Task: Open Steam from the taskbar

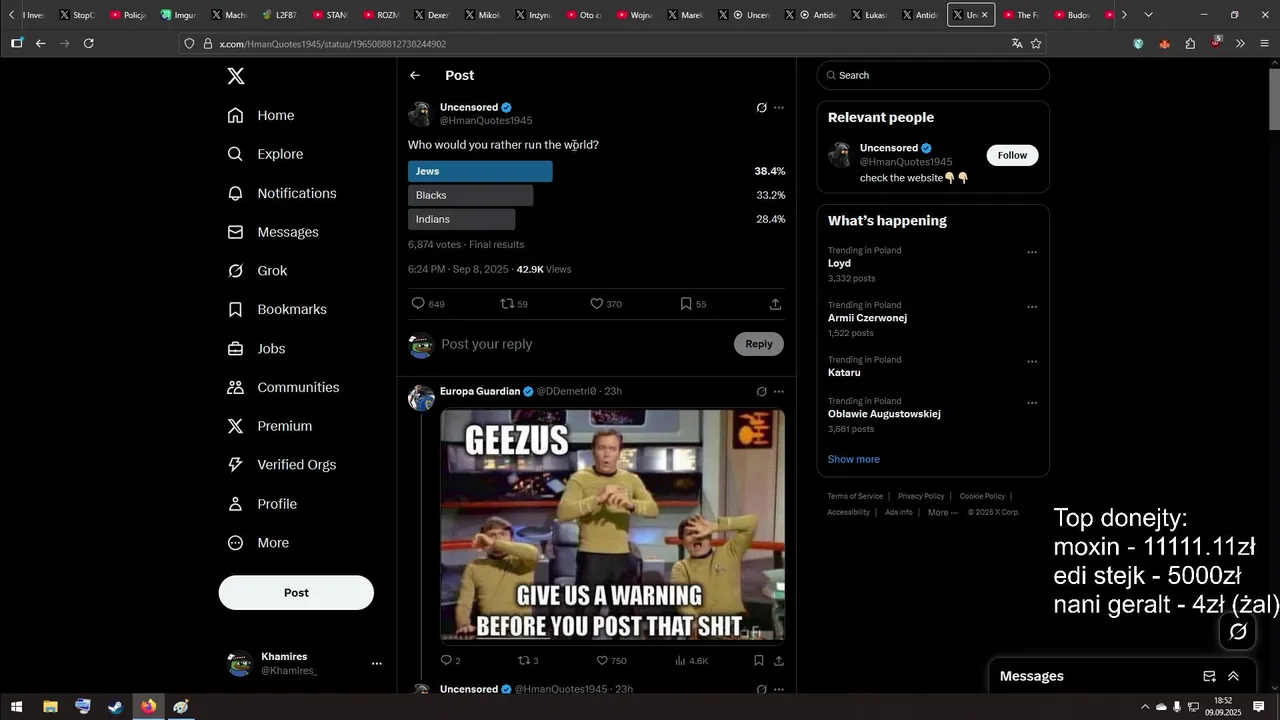Action: click(116, 707)
